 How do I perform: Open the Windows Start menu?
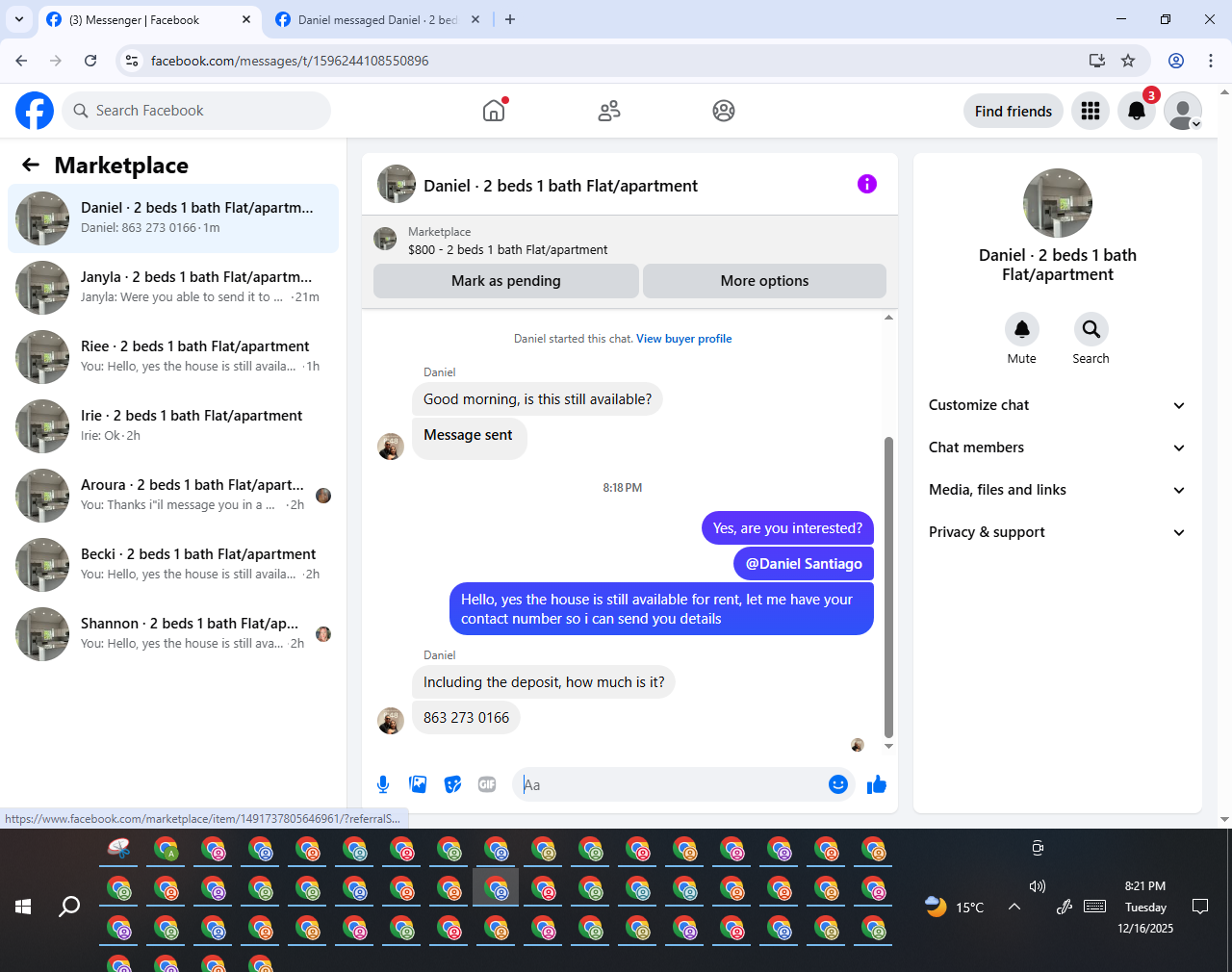pos(23,907)
